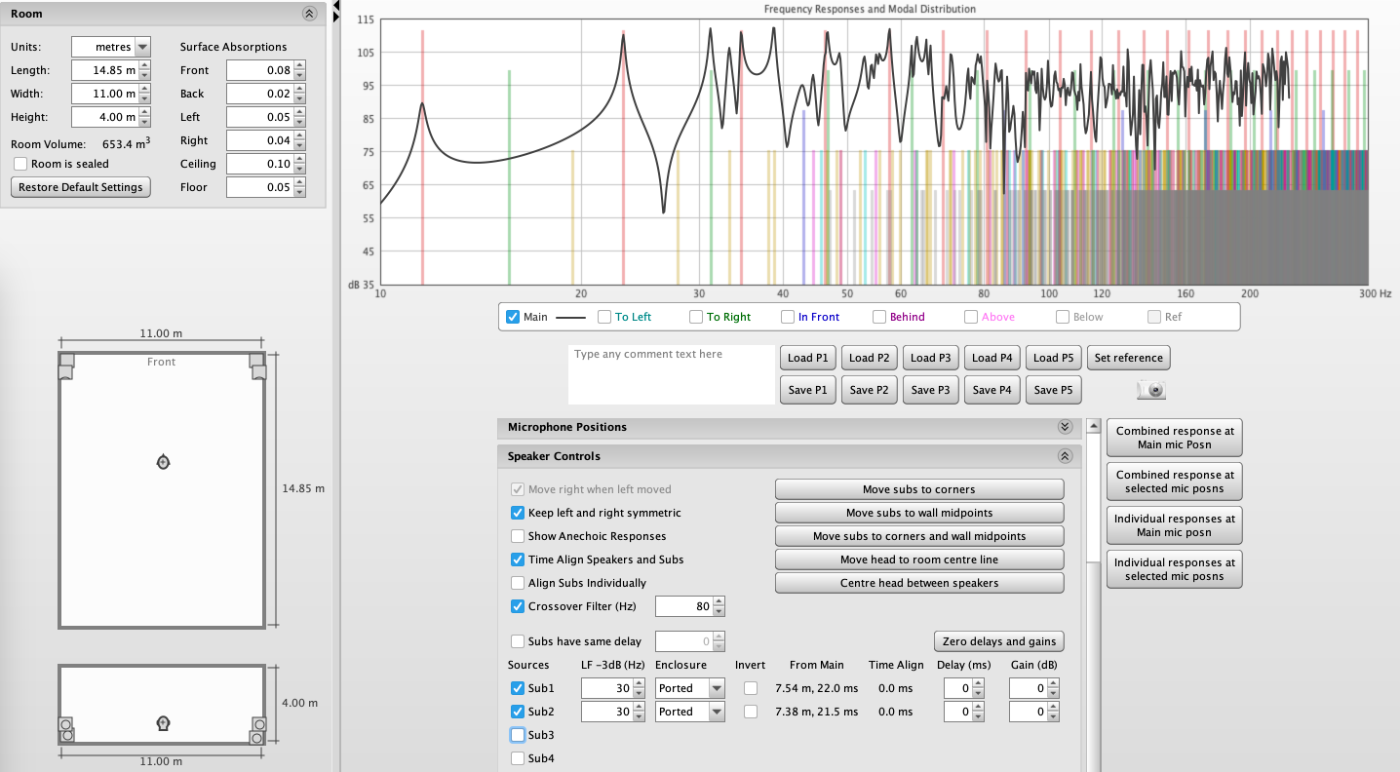Expand the Microphone Positions section
1400x772 pixels.
tap(1064, 427)
